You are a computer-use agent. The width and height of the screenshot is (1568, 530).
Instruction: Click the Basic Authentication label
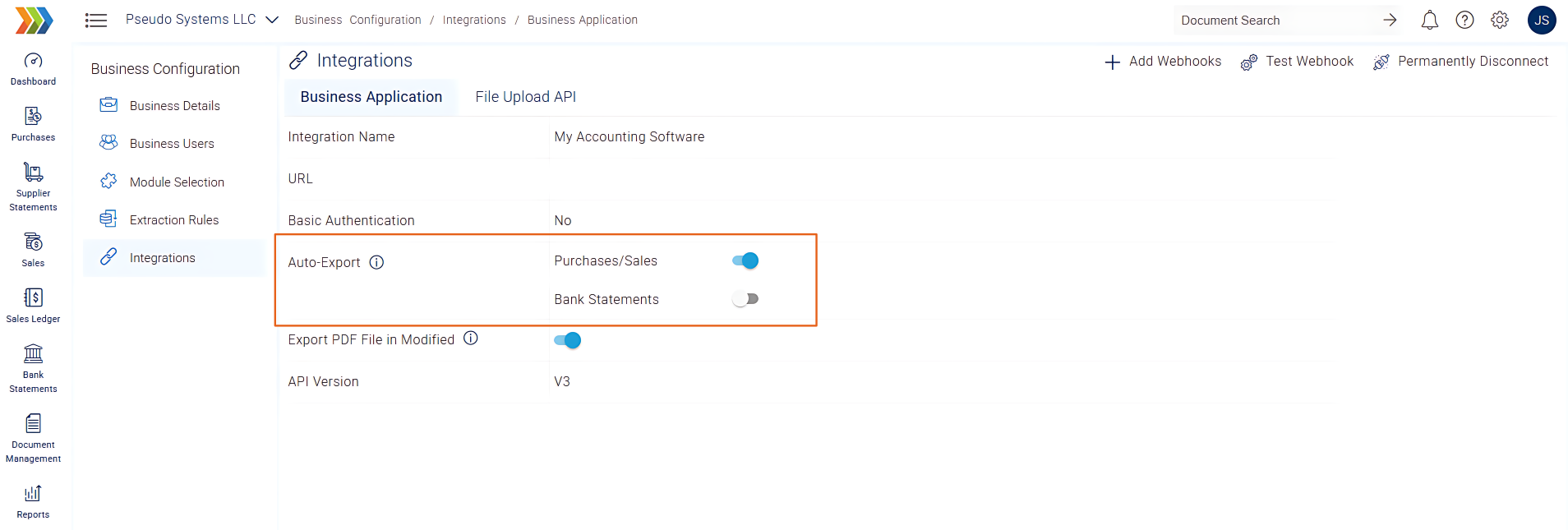(x=351, y=220)
